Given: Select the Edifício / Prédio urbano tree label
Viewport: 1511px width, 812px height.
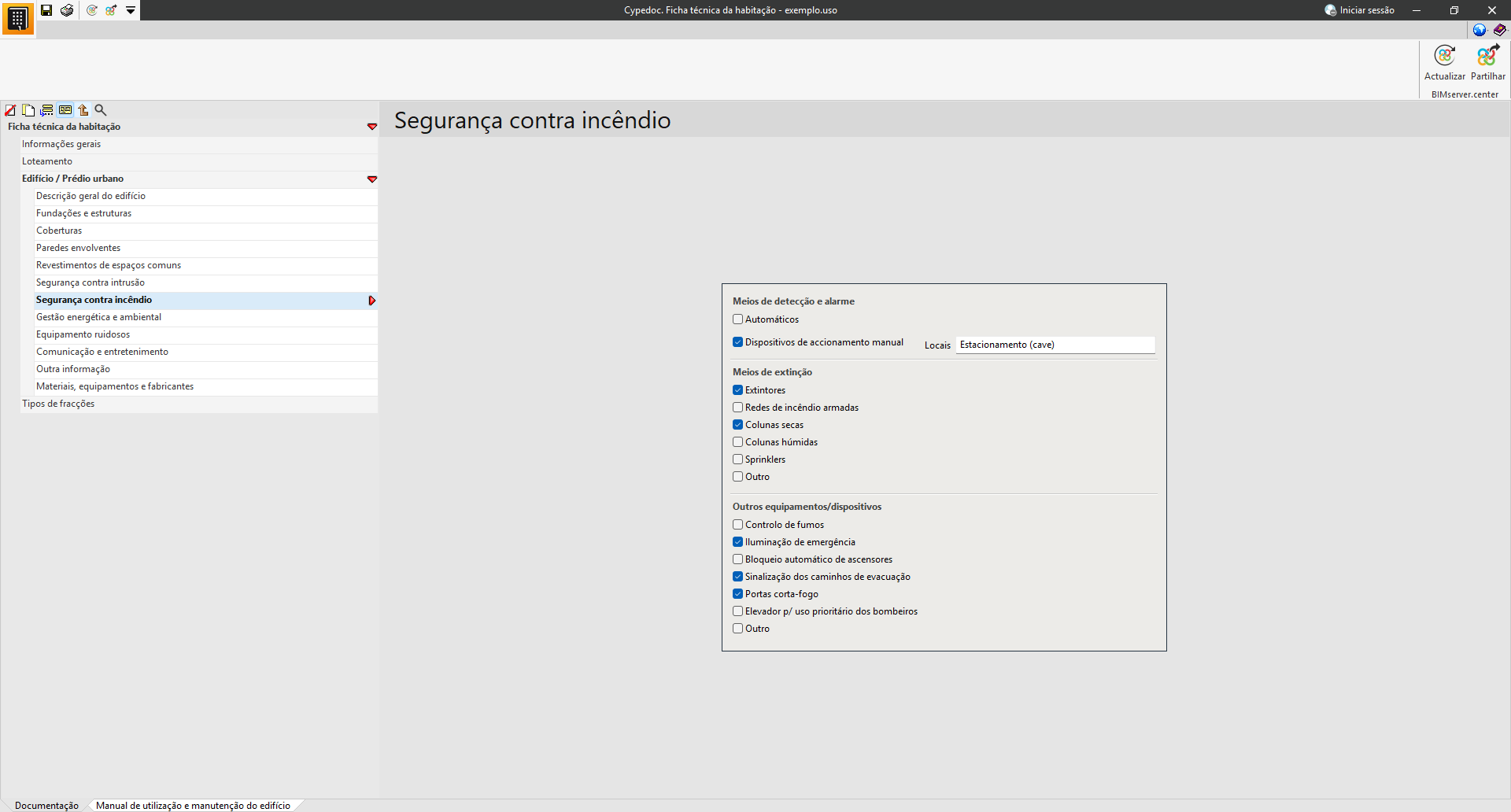Looking at the screenshot, I should 72,179.
